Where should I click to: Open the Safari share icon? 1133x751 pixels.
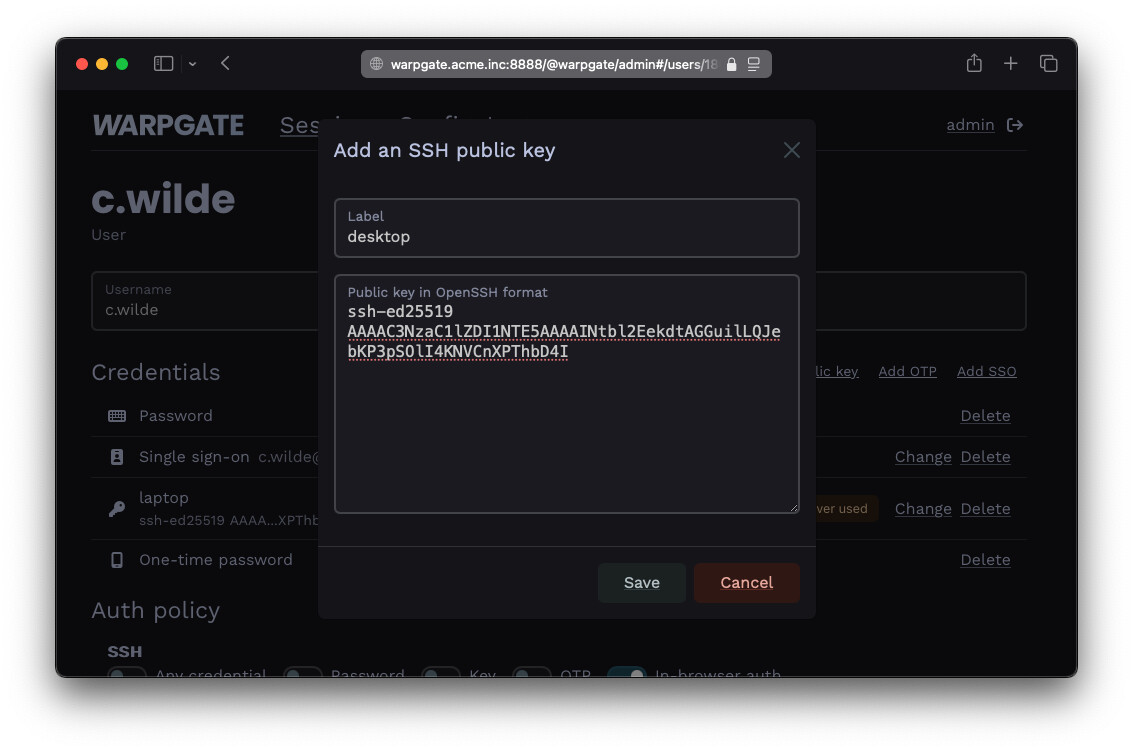point(974,64)
